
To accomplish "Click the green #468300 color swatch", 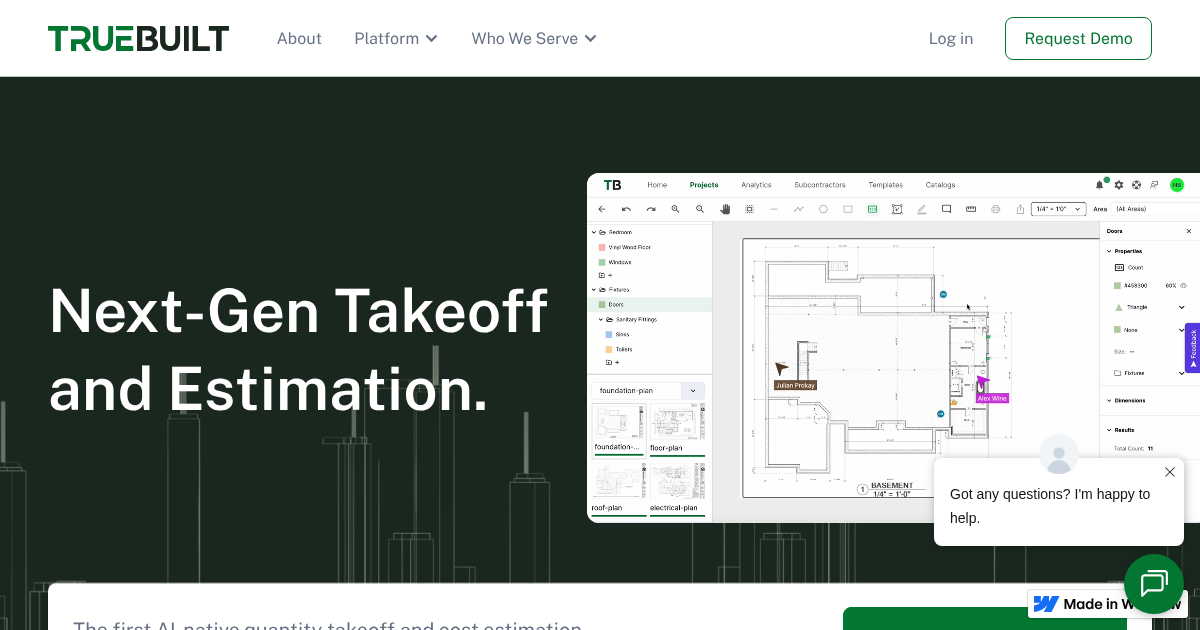I will point(1117,285).
